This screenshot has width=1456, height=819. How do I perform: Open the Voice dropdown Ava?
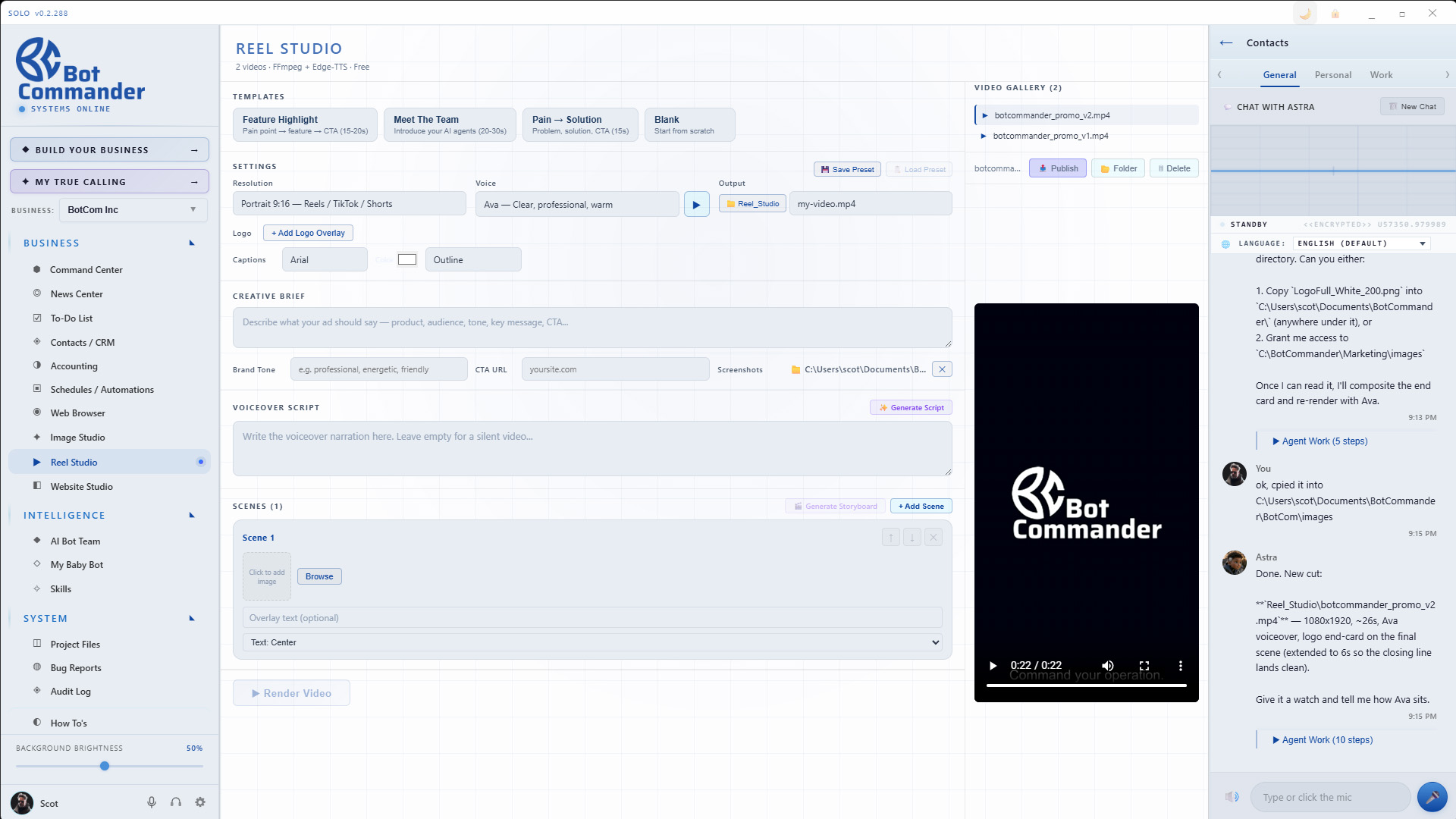tap(577, 205)
